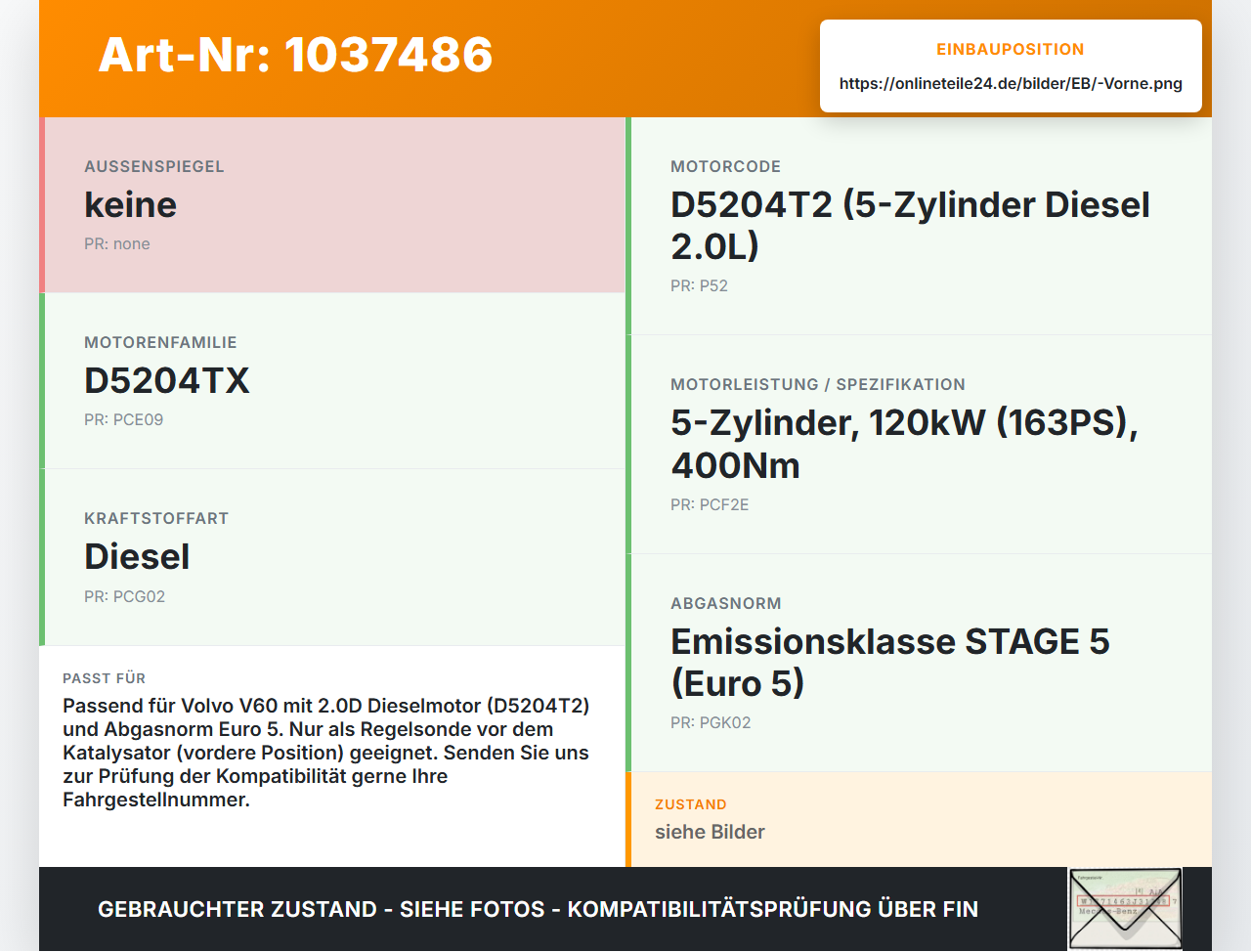Select 5-Zylinder, 120kW (163PS), 400Nm value
1251x952 pixels.
coord(904,444)
